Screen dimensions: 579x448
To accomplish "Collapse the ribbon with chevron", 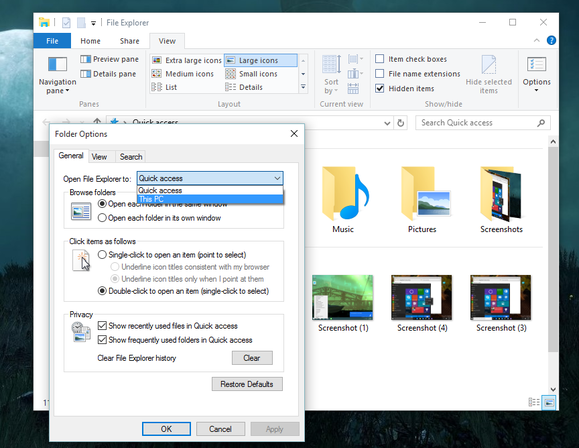I will (537, 41).
